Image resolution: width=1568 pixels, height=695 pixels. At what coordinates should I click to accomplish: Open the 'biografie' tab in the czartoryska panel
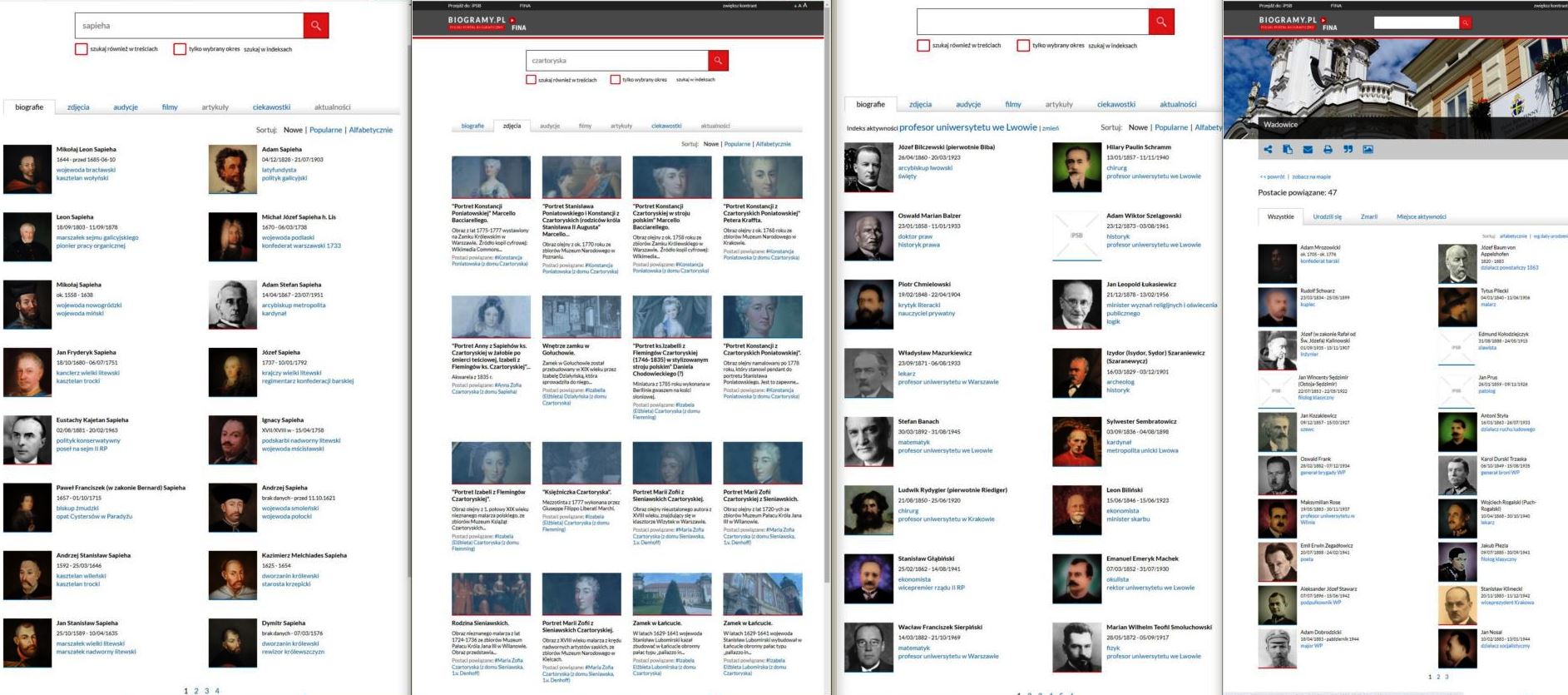click(x=472, y=126)
